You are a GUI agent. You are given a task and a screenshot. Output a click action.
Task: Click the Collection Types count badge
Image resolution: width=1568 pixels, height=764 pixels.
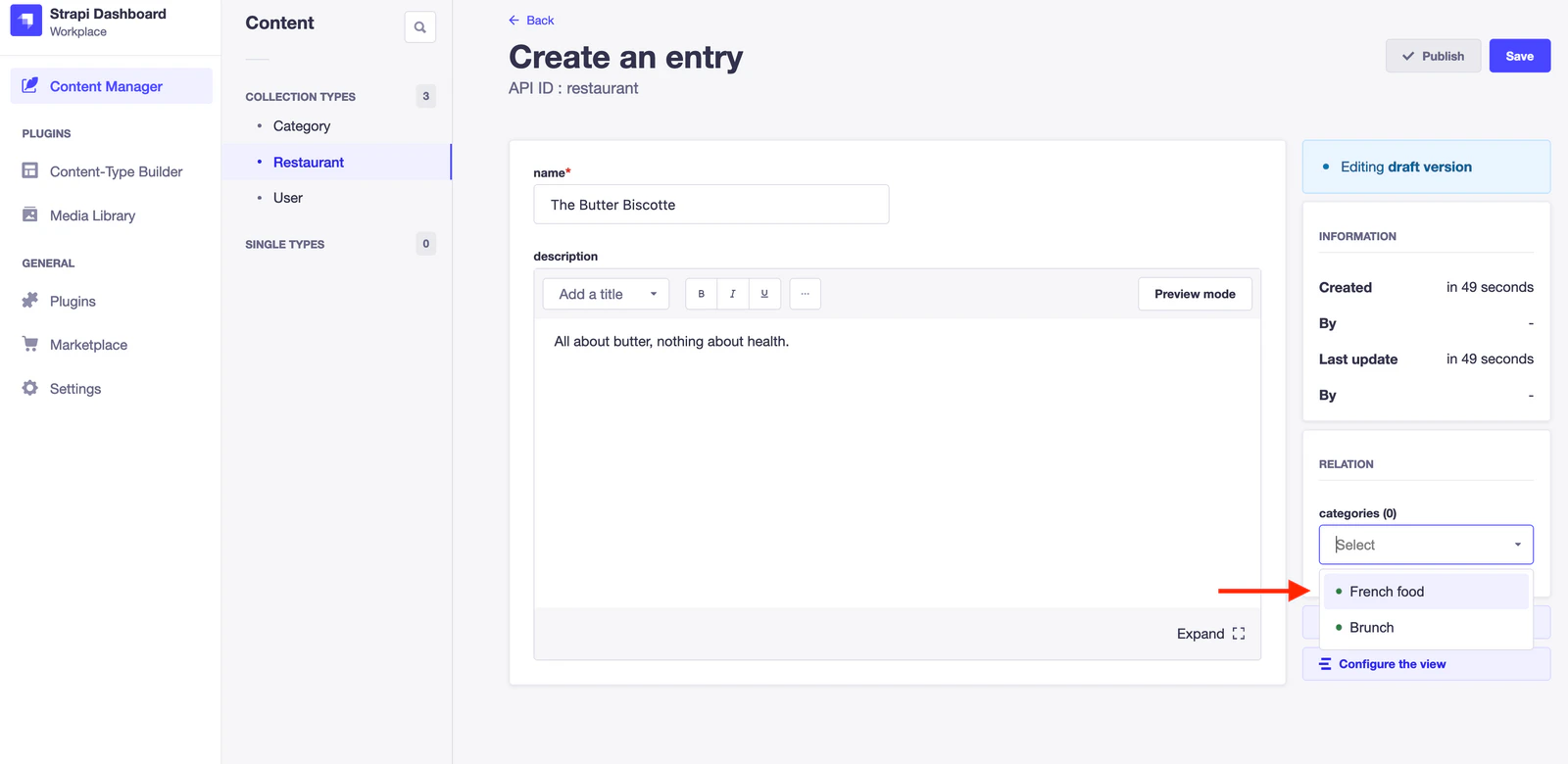pyautogui.click(x=425, y=96)
